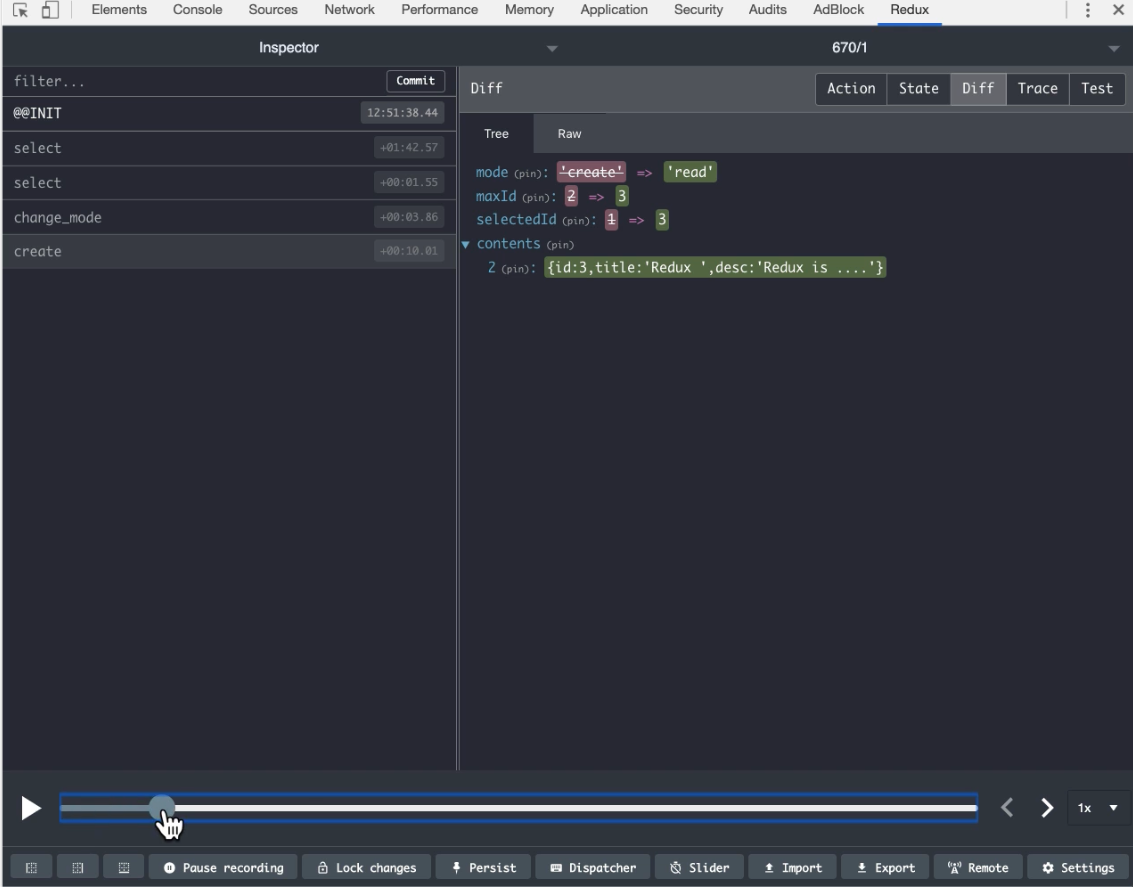Select the Tree sub-tab
This screenshot has height=887, width=1133.
(x=496, y=134)
